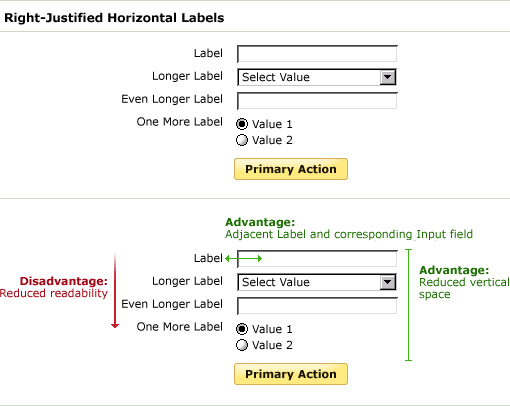Screen dimensions: 510x406
Task: Focus 'Even Longer Label' field in upper form
Action: (317, 101)
